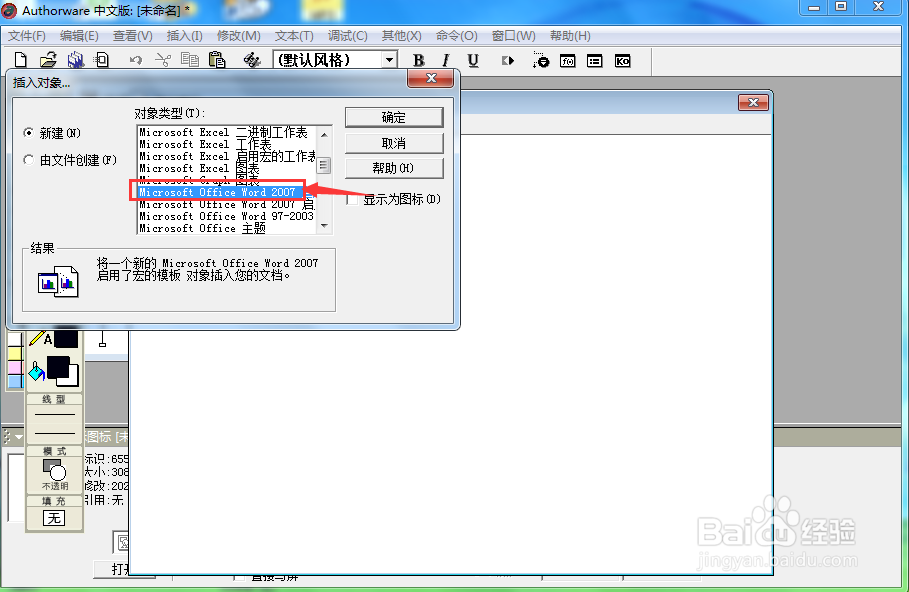Choose the upper line style option

pos(54,415)
